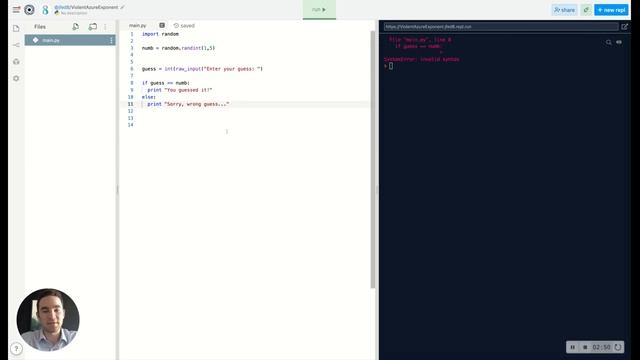
Task: Open output in new tab icon
Action: (x=624, y=27)
